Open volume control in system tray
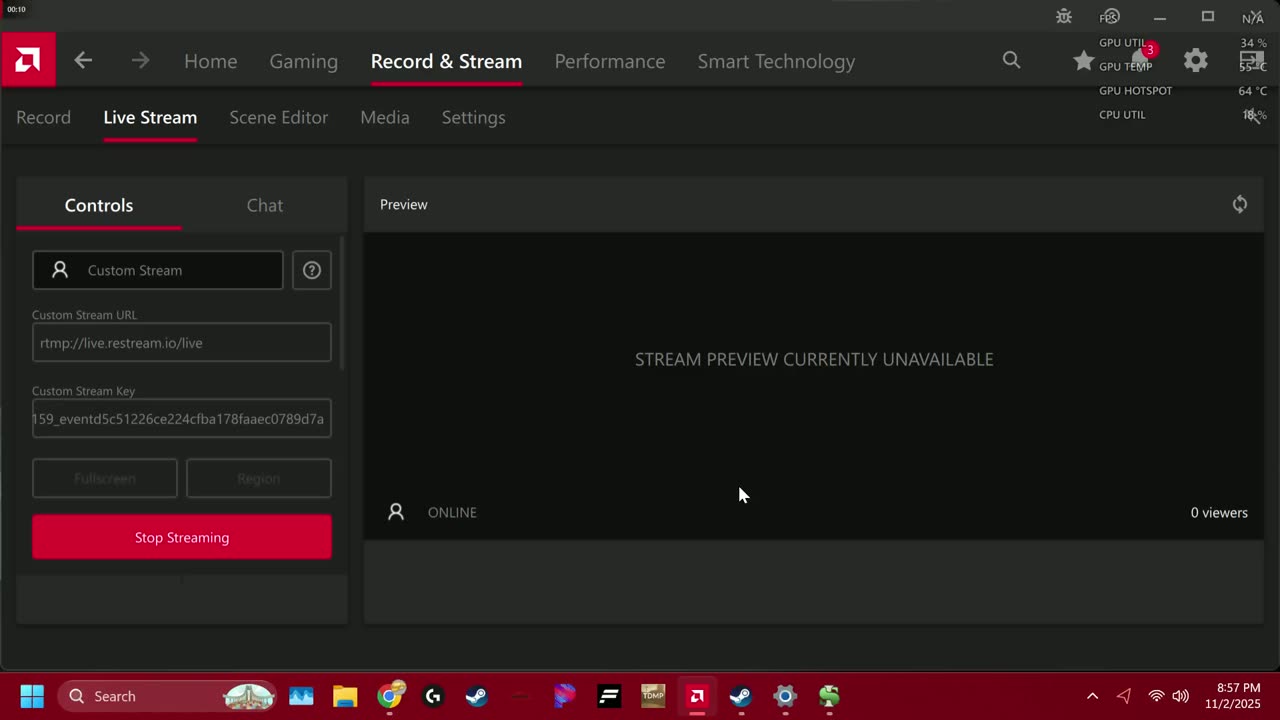Viewport: 1280px width, 720px height. coord(1180,696)
